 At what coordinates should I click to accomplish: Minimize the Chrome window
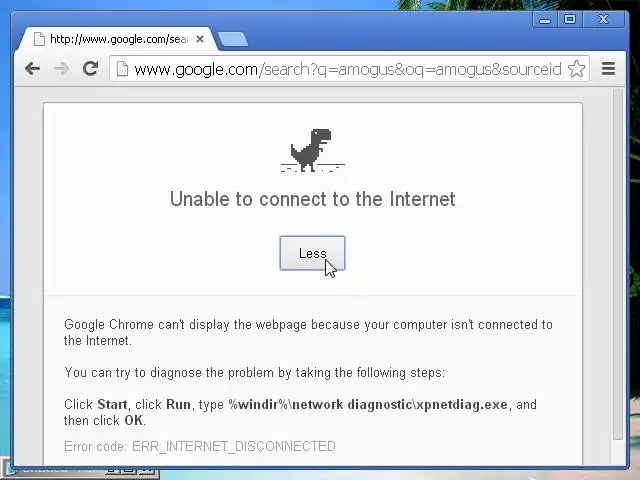coord(545,20)
